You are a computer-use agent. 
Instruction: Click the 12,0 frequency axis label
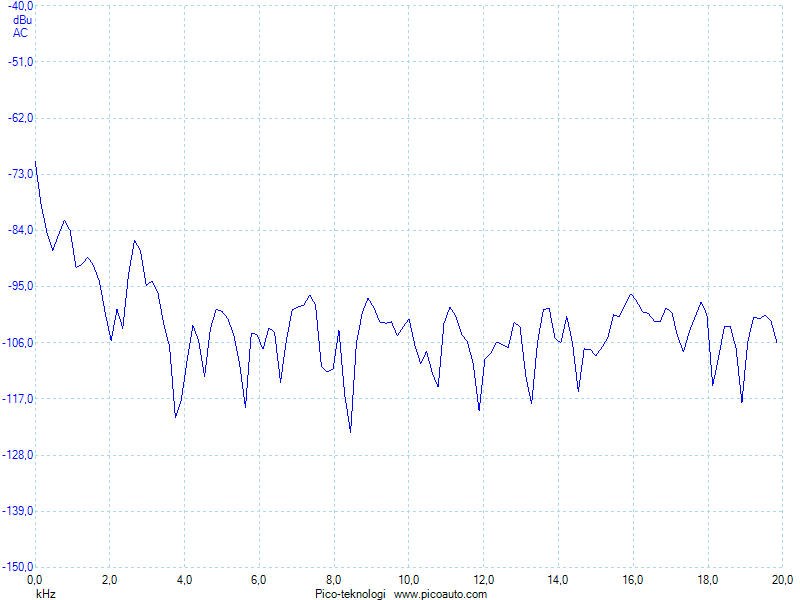click(483, 580)
